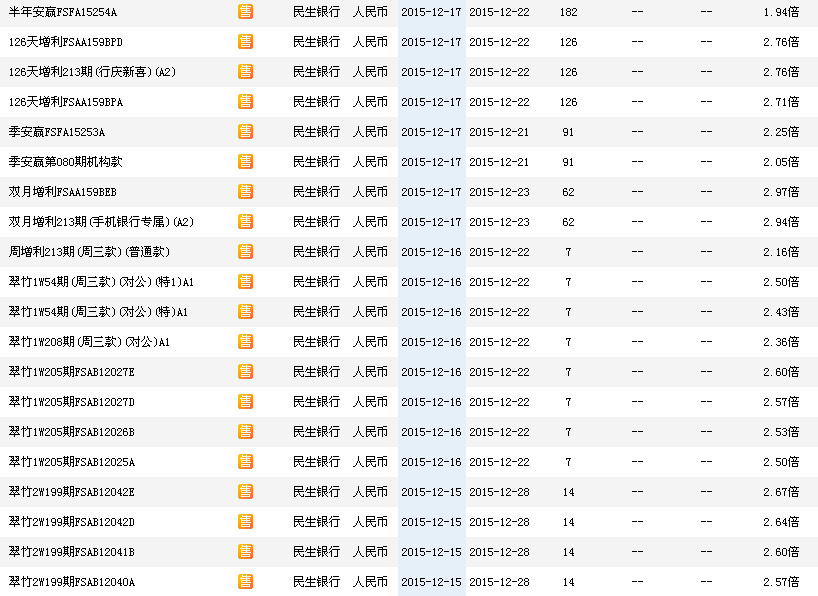Click the 售 icon for 翠竹2W199期FSAB12040A
The height and width of the screenshot is (596, 818).
(x=245, y=582)
